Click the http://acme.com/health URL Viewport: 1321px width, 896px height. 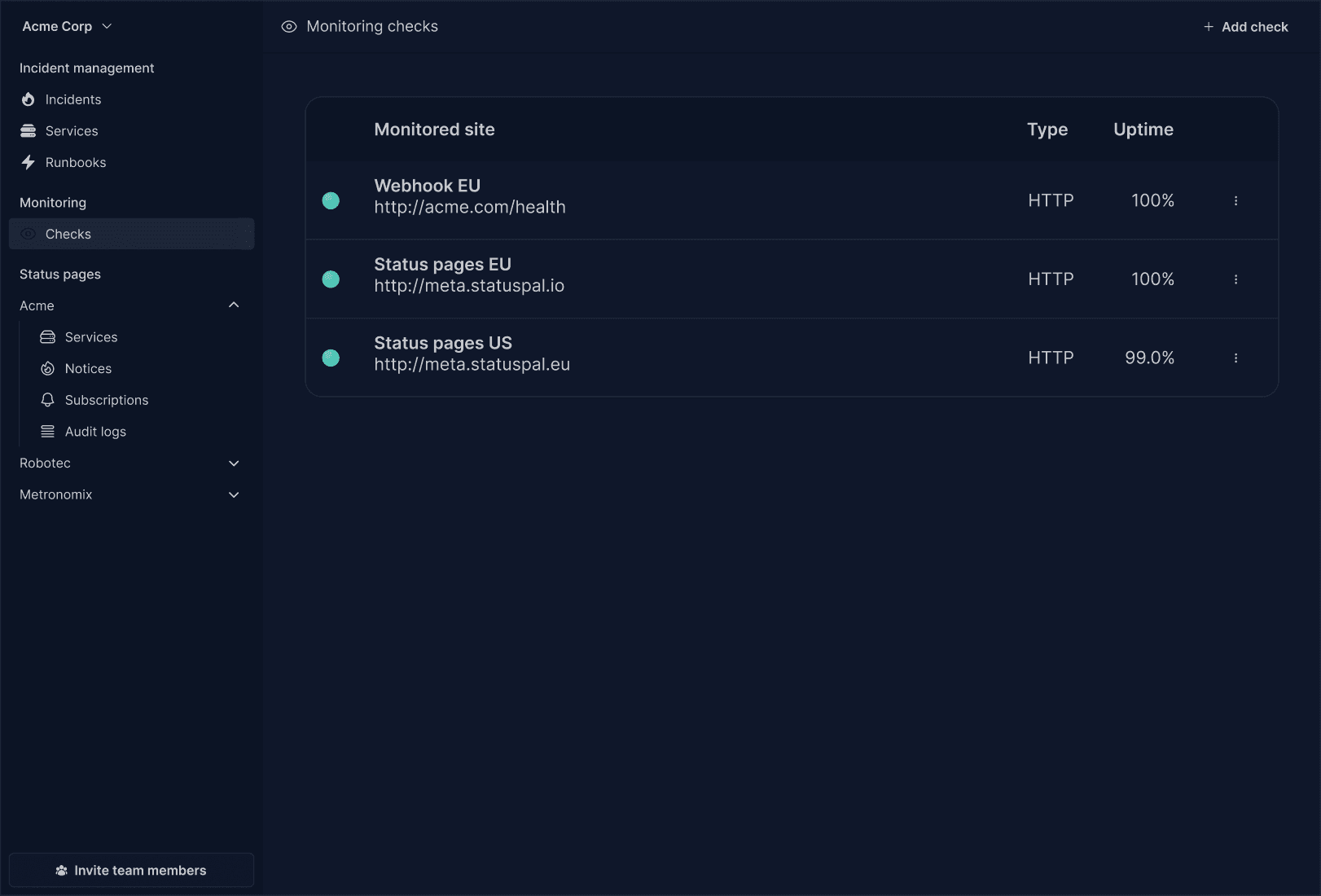[470, 207]
